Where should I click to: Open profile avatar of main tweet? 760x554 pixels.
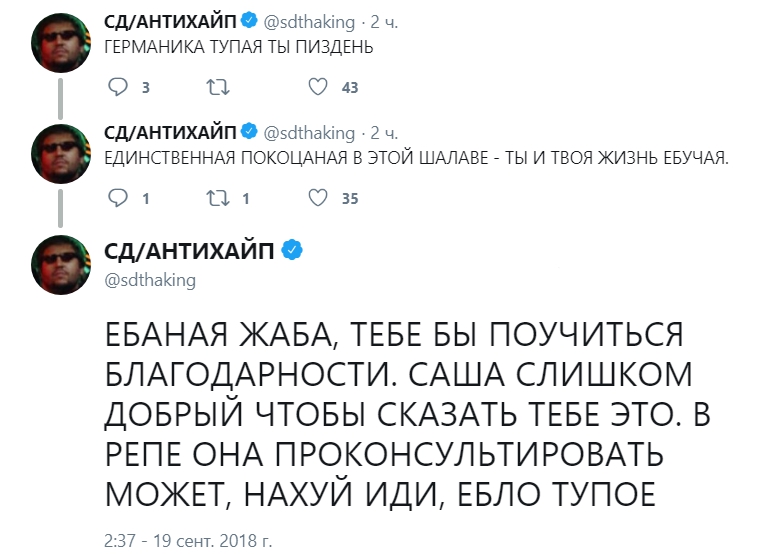point(64,264)
